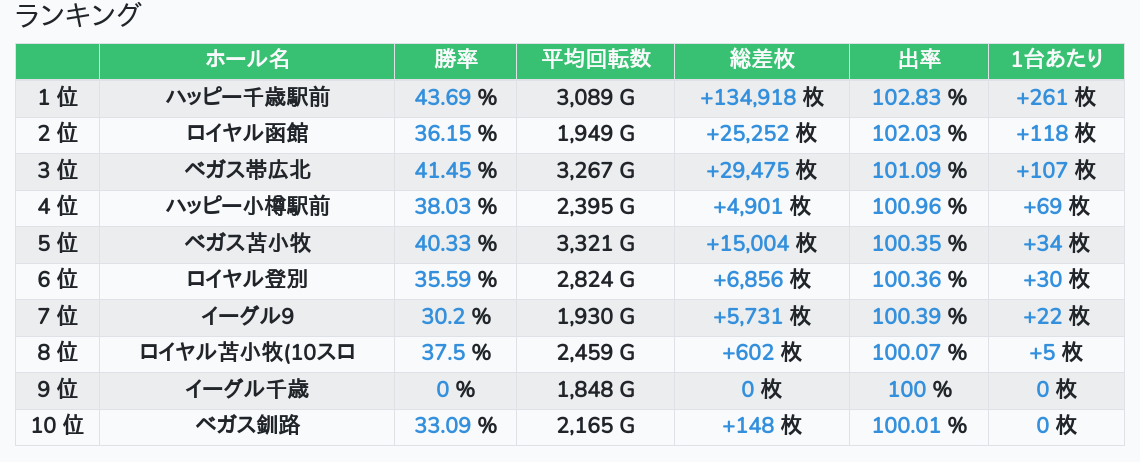The height and width of the screenshot is (462, 1140).
Task: Select ベガス帯広北 hall name
Action: coord(247,171)
